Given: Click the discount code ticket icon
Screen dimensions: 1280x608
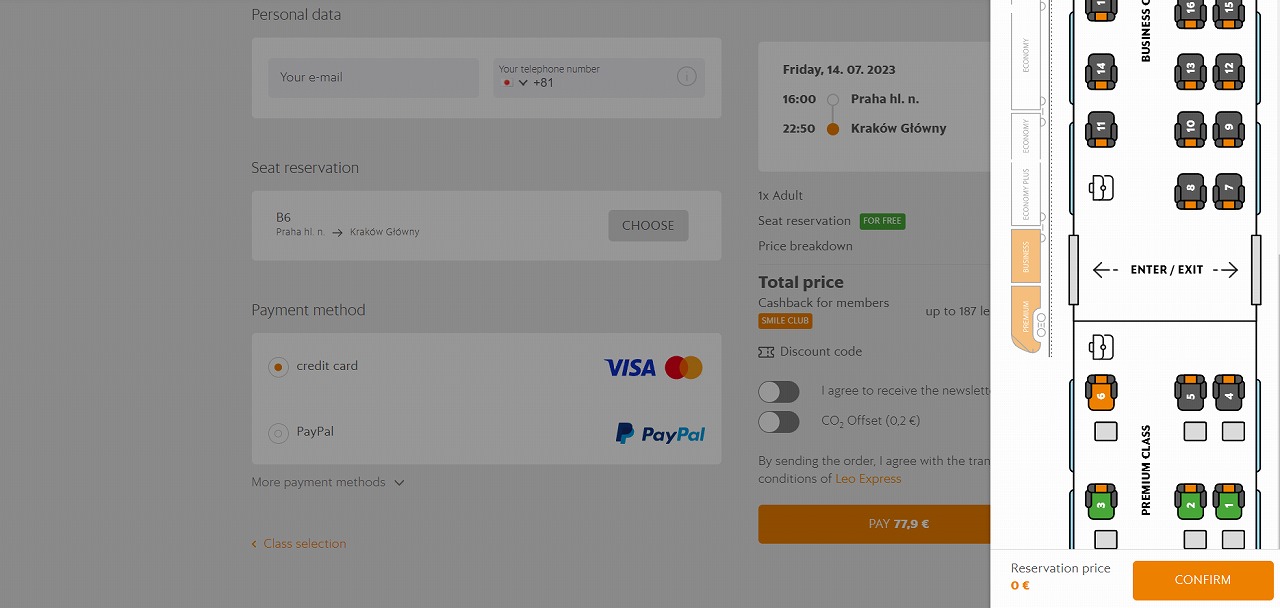Looking at the screenshot, I should coord(766,352).
